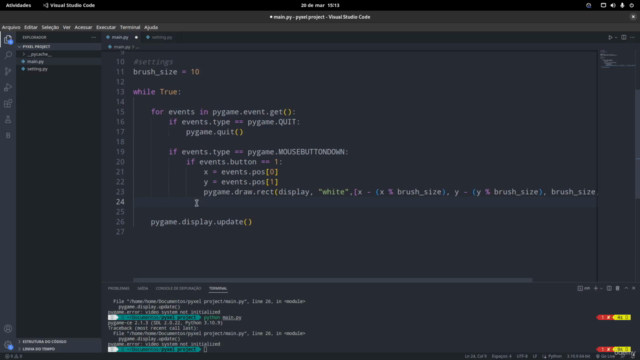640x360 pixels.
Task: Open the Search view in activity bar
Action: pyautogui.click(x=8, y=55)
